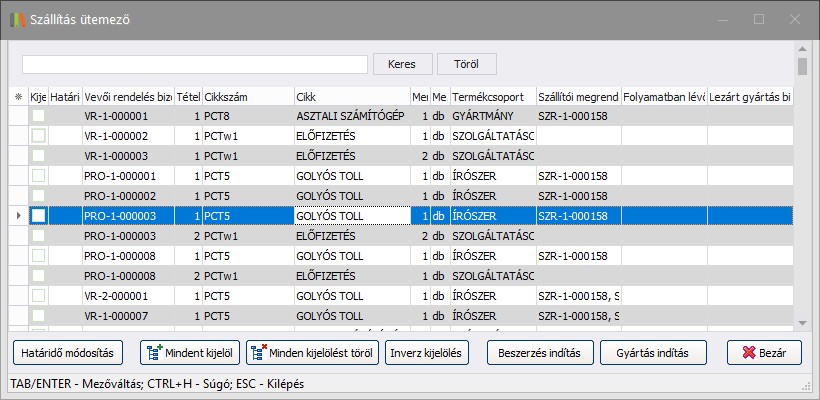Select the ASZTALI SZÁMÍTÓGÉP cell
820x400 pixels.
point(351,116)
